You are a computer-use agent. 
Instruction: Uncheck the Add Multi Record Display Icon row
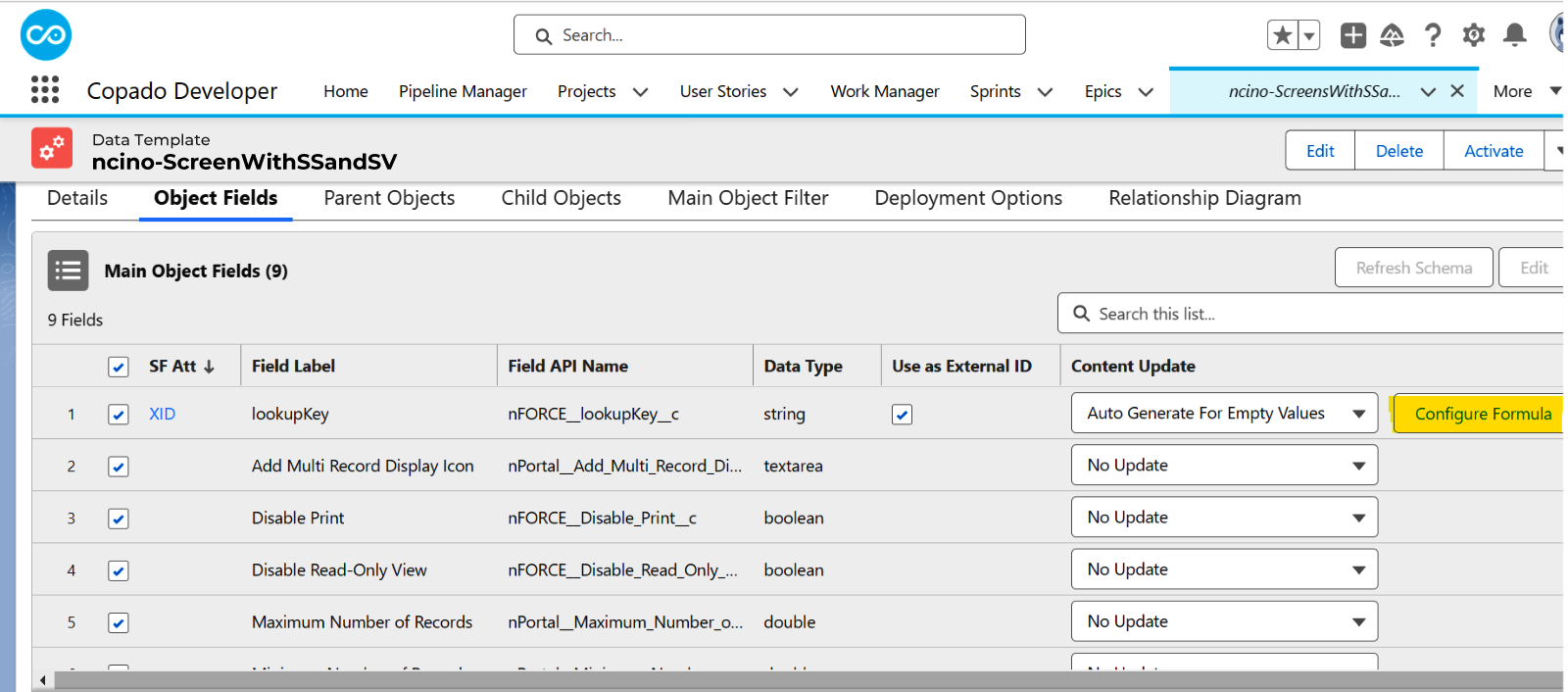[119, 467]
